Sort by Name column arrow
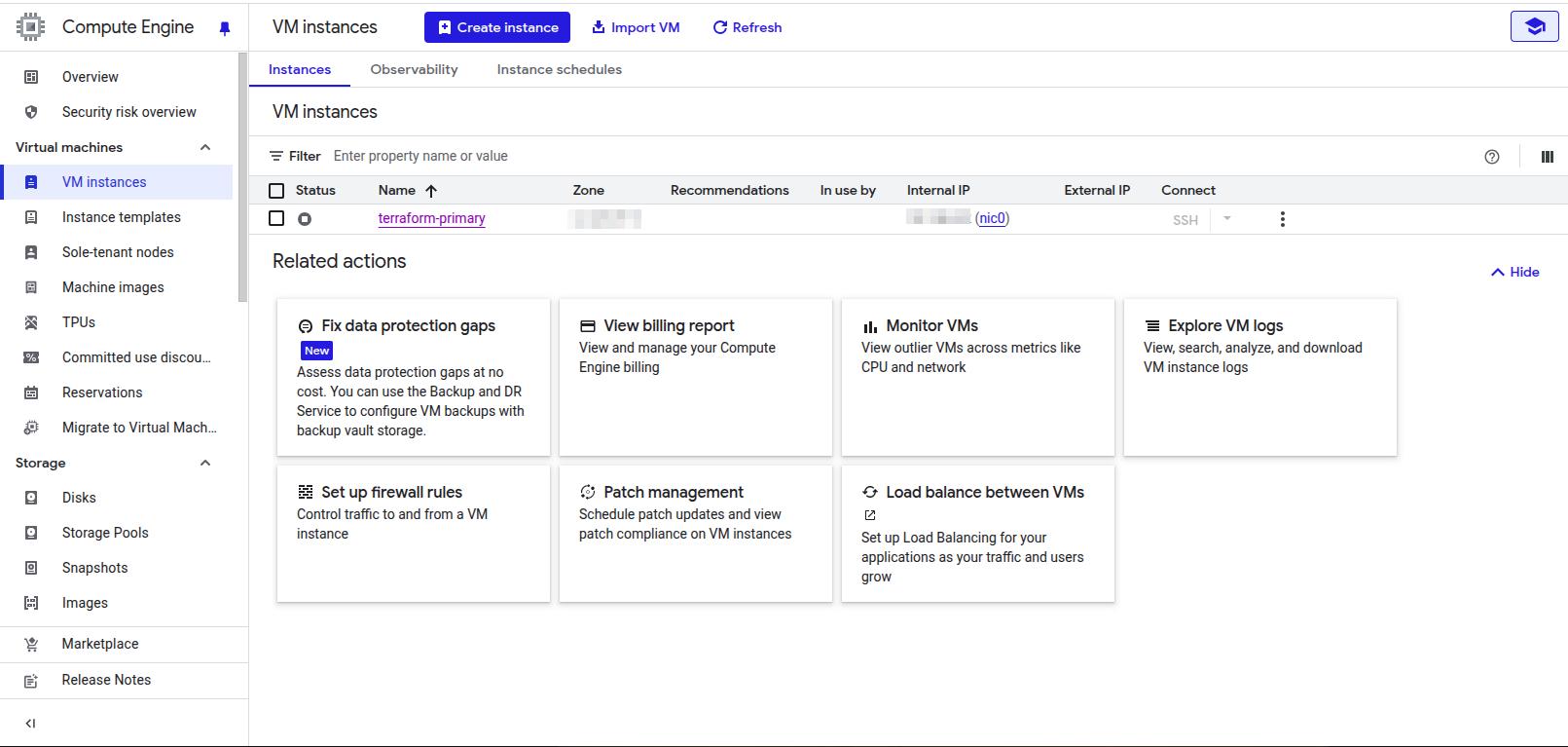This screenshot has height=747, width=1568. [x=431, y=191]
